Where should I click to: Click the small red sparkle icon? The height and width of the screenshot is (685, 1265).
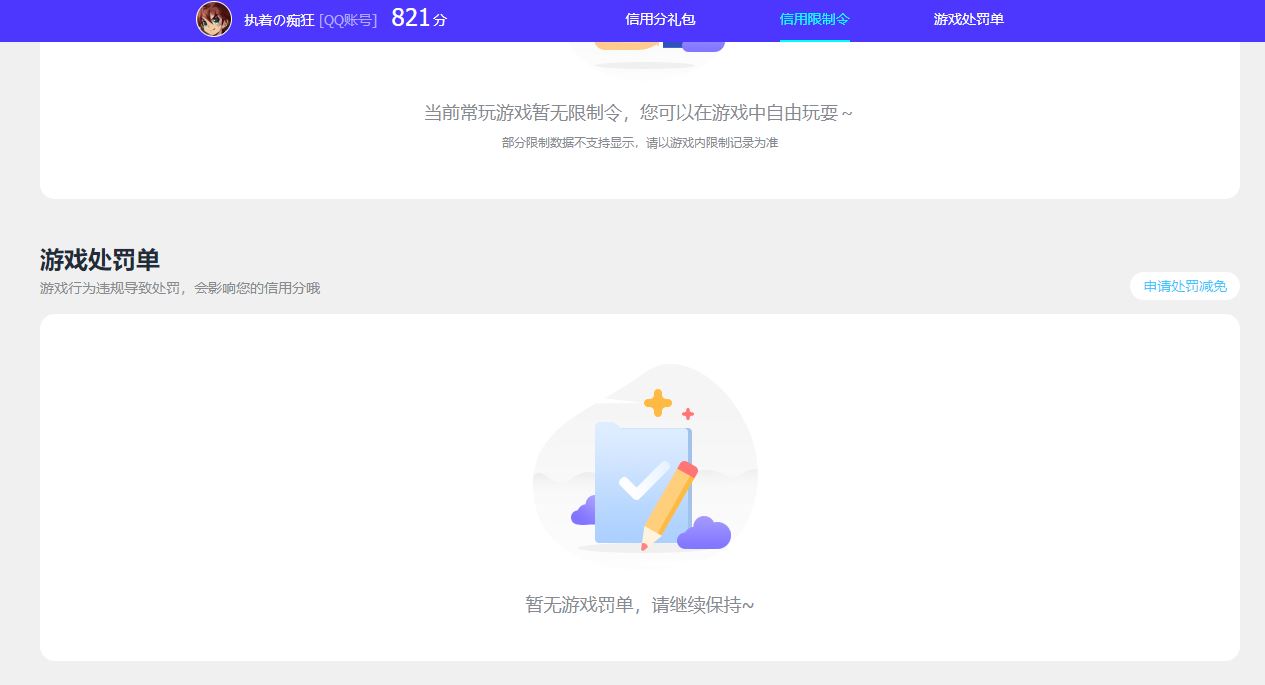(x=687, y=414)
